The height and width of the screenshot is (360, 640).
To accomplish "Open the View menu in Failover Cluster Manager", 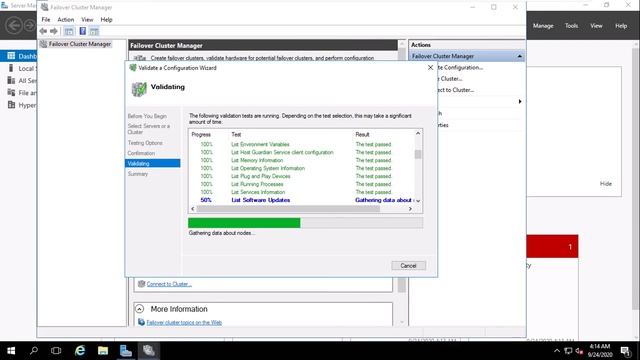I will [87, 20].
